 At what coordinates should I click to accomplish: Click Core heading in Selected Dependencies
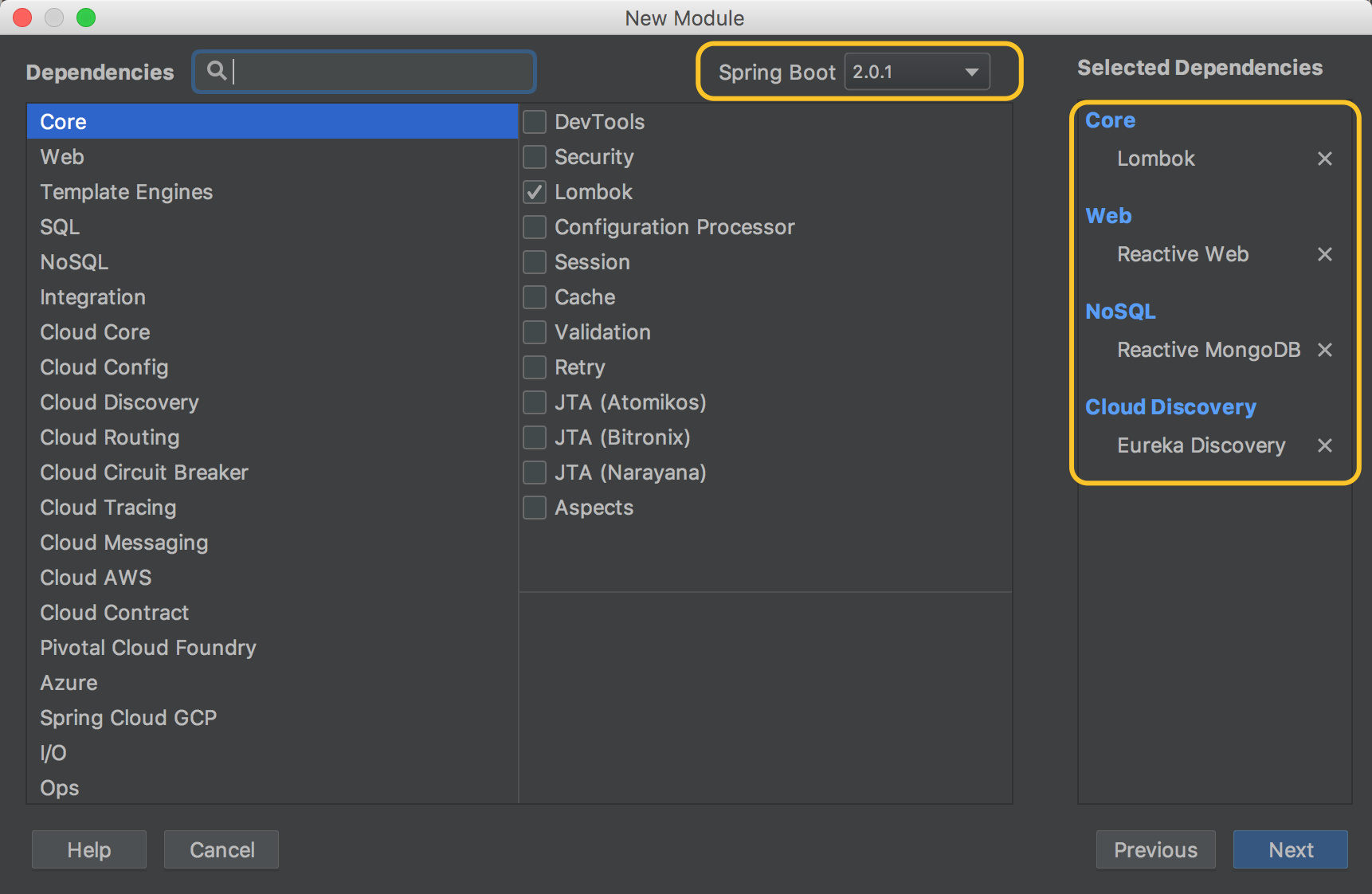coord(1110,120)
